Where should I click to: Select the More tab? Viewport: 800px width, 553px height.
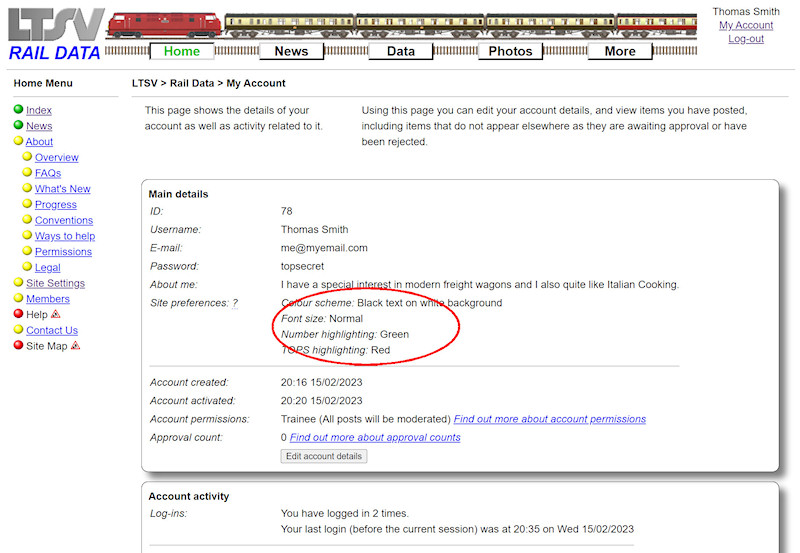click(x=619, y=51)
